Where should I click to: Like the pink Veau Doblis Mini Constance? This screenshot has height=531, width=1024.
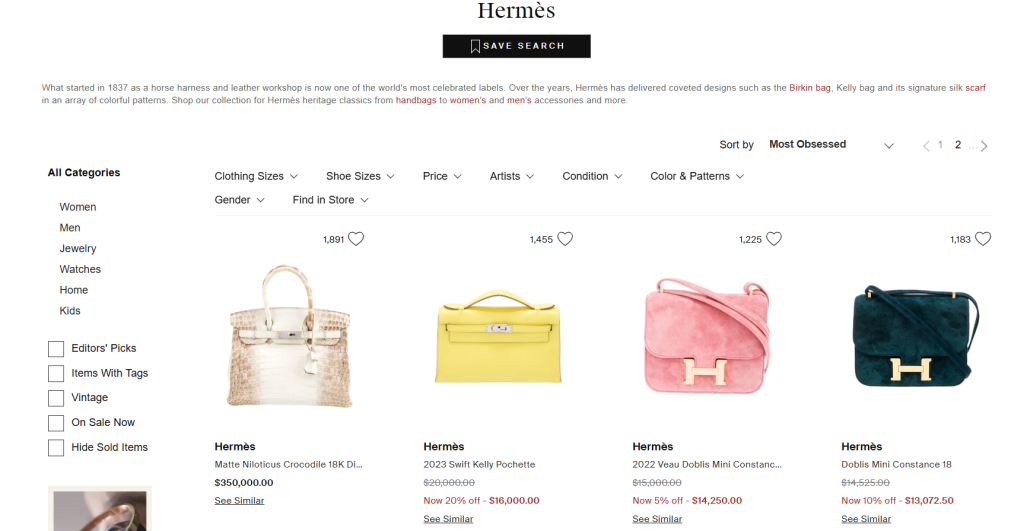[x=774, y=239]
